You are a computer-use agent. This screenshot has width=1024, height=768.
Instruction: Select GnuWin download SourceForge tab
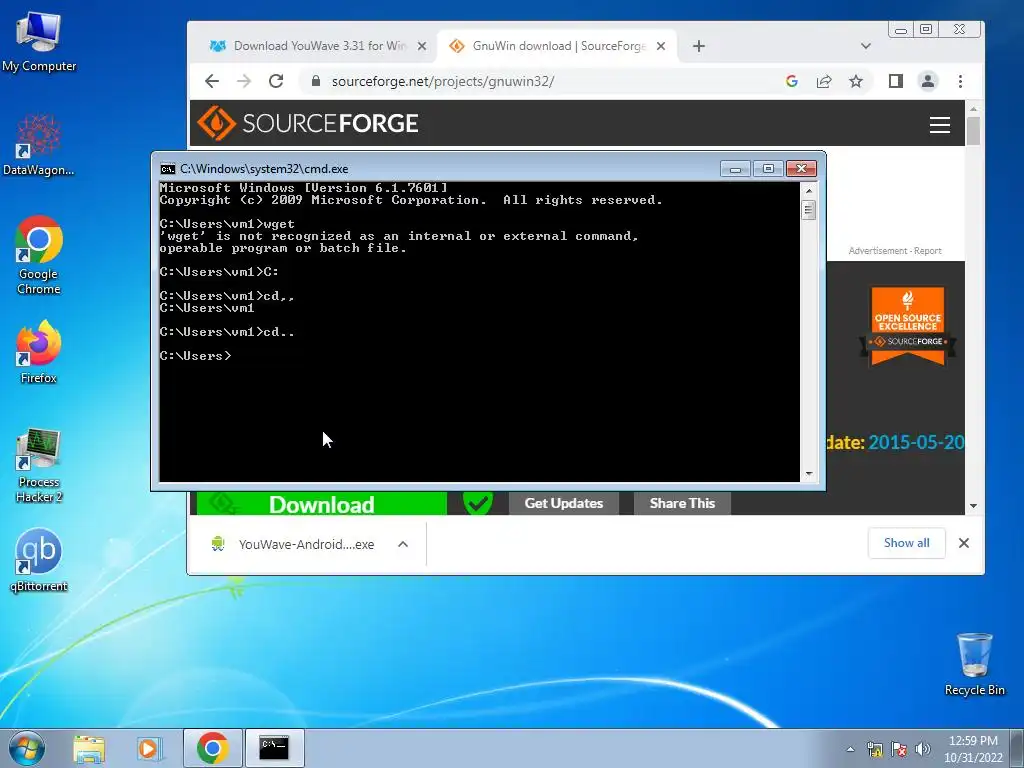(x=558, y=46)
